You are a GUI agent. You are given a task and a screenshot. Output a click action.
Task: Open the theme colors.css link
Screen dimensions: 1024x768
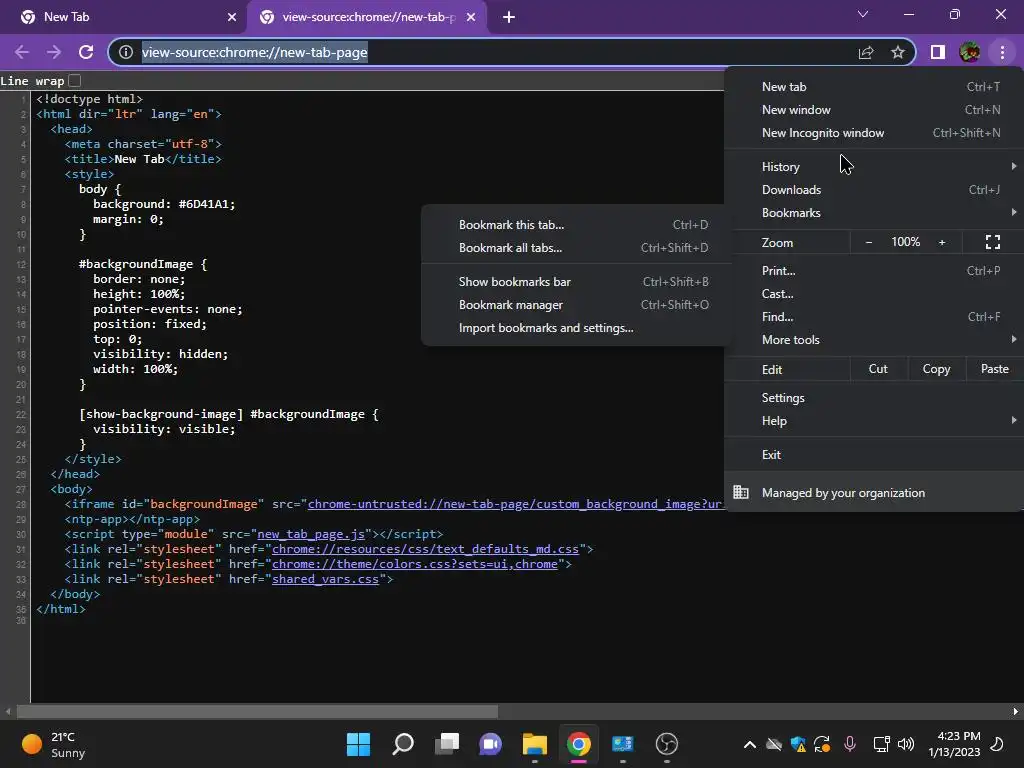415,564
